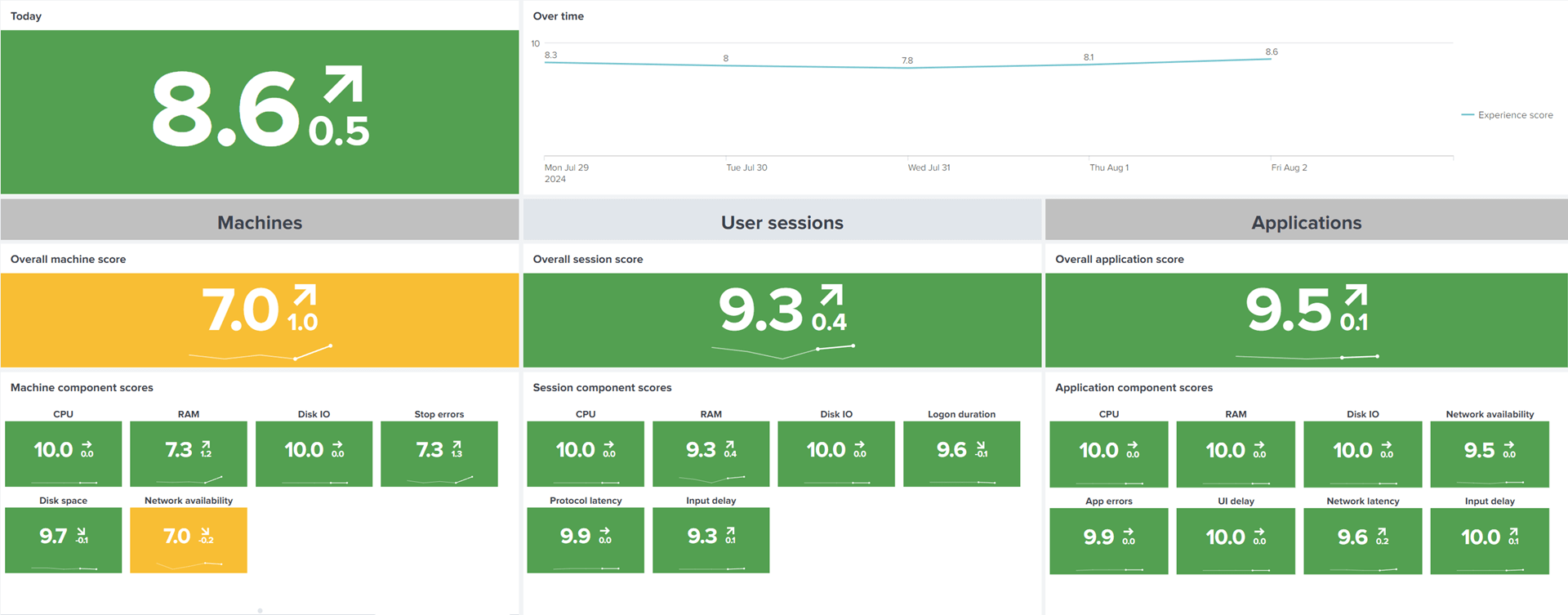Select the Machines section header
The image size is (1568, 615).
pos(260,222)
